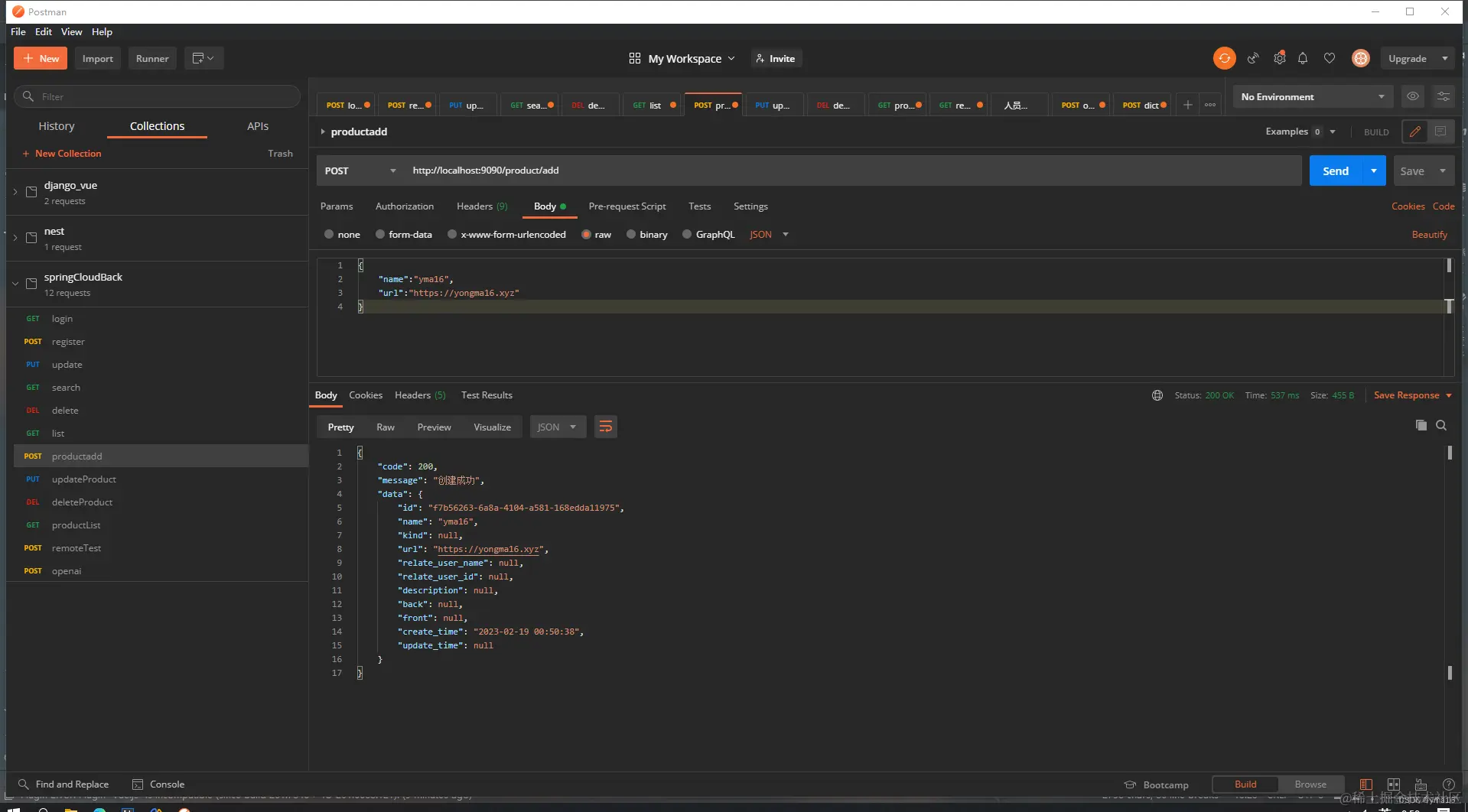Image resolution: width=1468 pixels, height=812 pixels.
Task: Open the new window dropdown icon
Action: 203,58
